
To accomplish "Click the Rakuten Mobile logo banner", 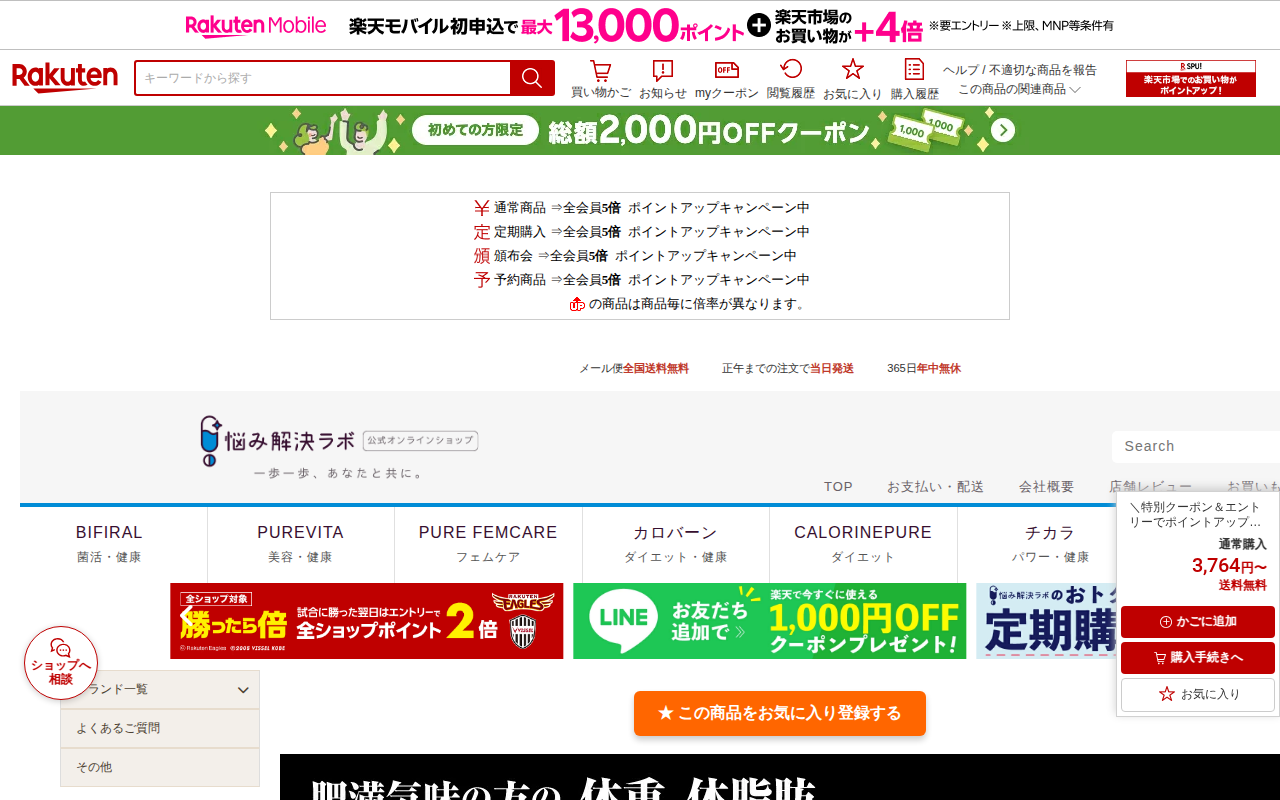I will tap(256, 25).
